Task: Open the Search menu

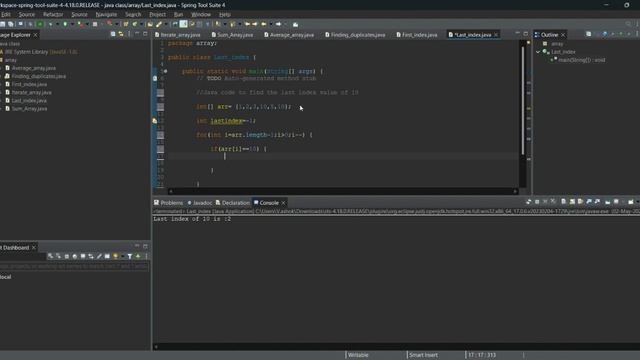Action: 133,14
